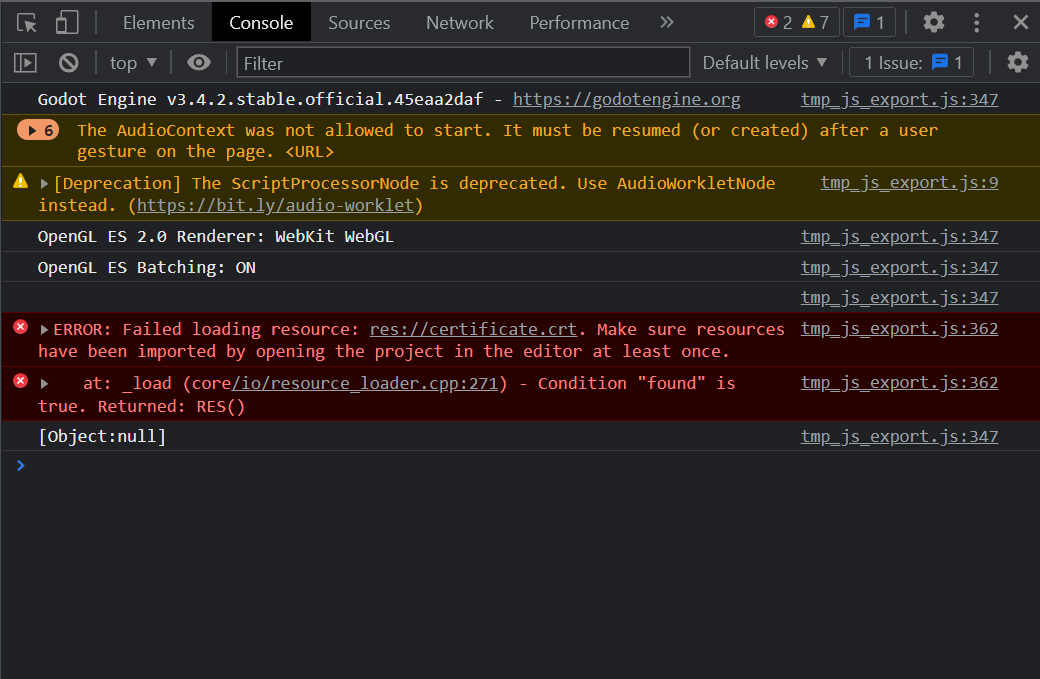This screenshot has width=1040, height=679.
Task: Toggle the console sidebar panel
Action: pyautogui.click(x=25, y=62)
